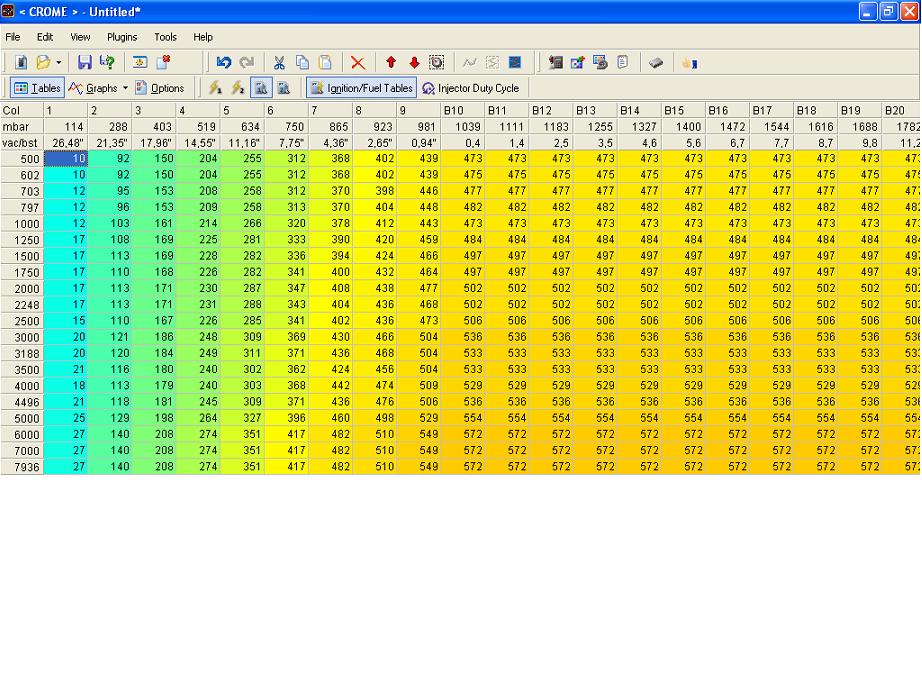Click the red down arrow decrease icon
Image resolution: width=922 pixels, height=692 pixels.
(414, 62)
